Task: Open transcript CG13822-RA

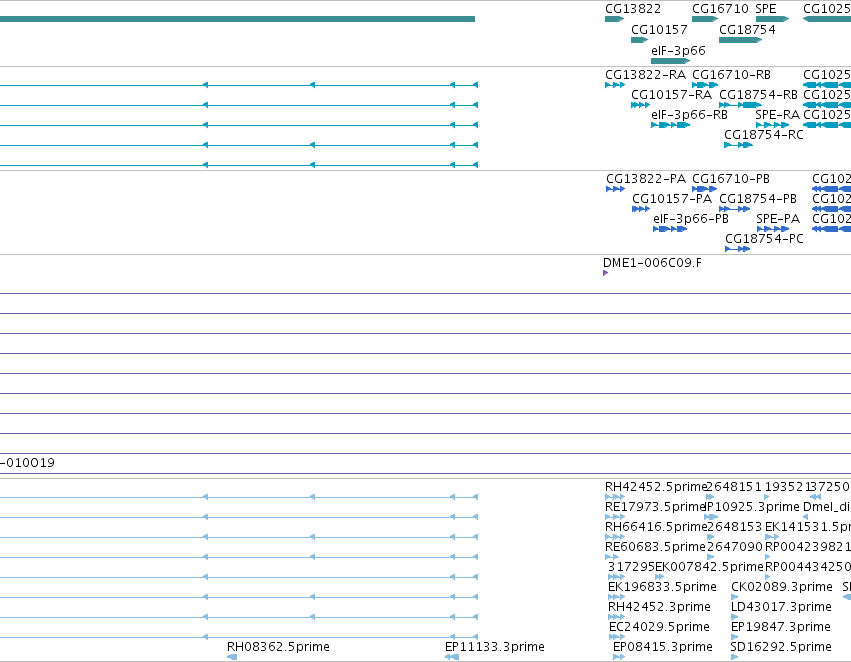Action: coord(645,74)
